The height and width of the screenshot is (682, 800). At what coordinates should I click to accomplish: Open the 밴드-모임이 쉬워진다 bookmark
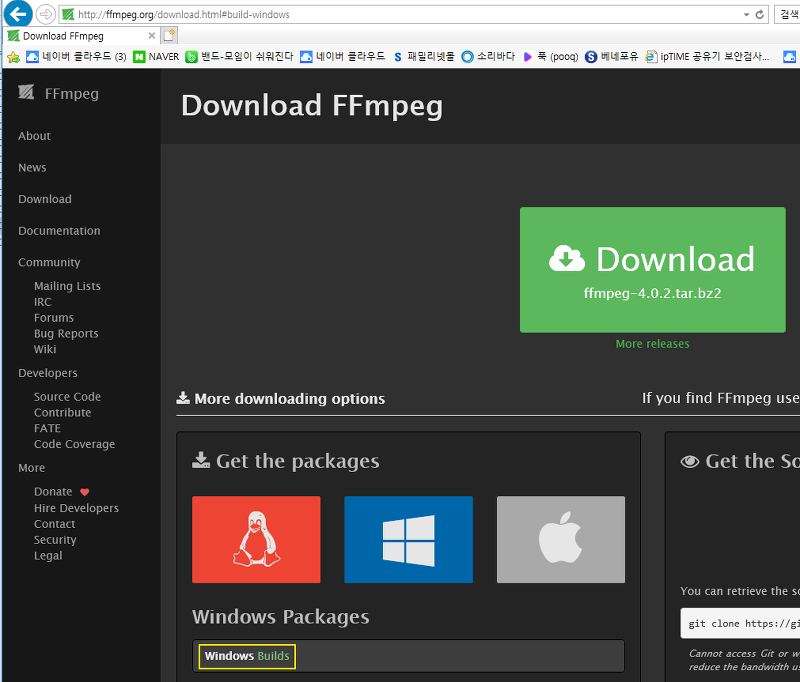click(x=239, y=57)
